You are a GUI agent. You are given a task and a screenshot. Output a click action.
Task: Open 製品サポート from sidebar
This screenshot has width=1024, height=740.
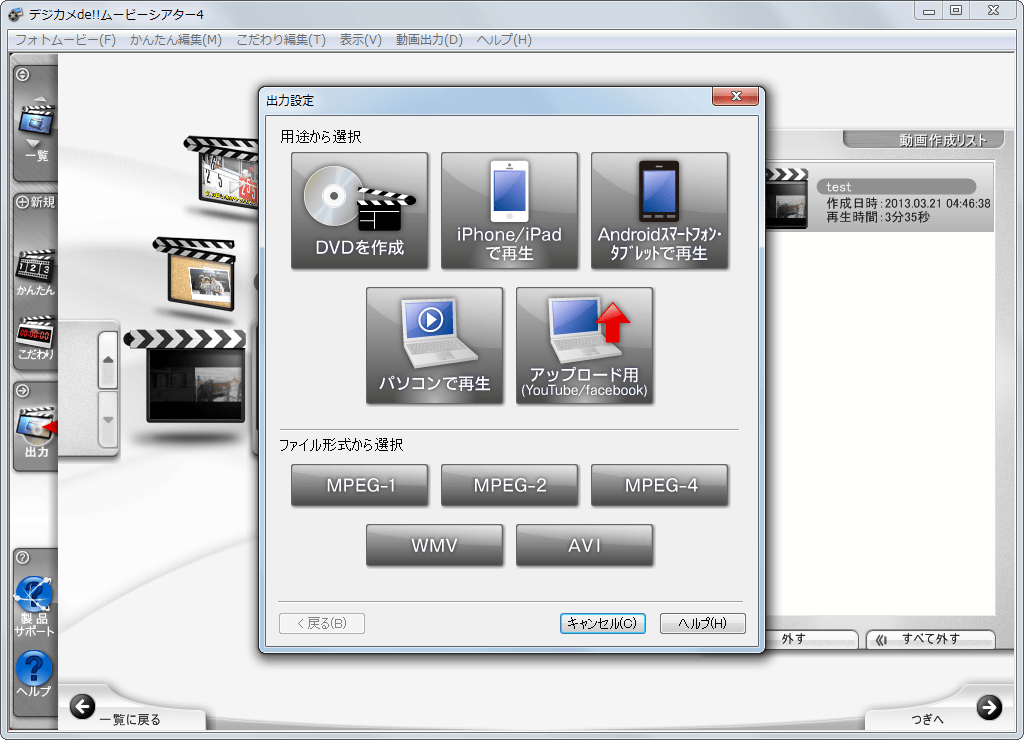[x=35, y=606]
